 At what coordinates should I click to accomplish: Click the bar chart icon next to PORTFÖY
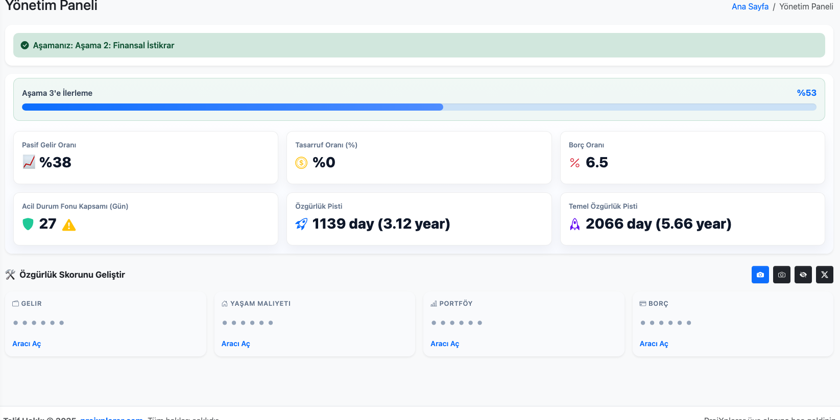[x=433, y=304]
